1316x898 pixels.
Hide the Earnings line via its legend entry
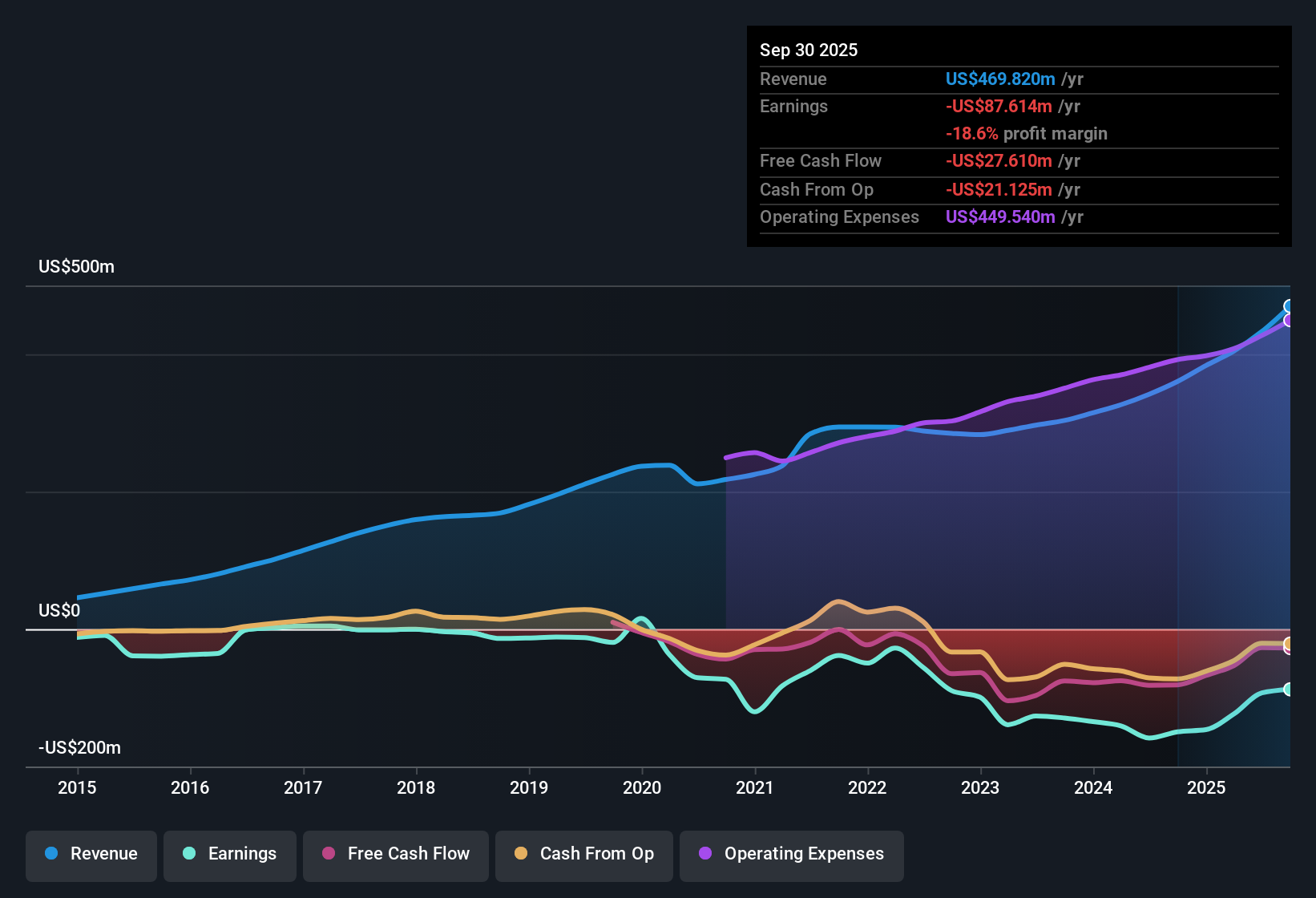pyautogui.click(x=230, y=854)
